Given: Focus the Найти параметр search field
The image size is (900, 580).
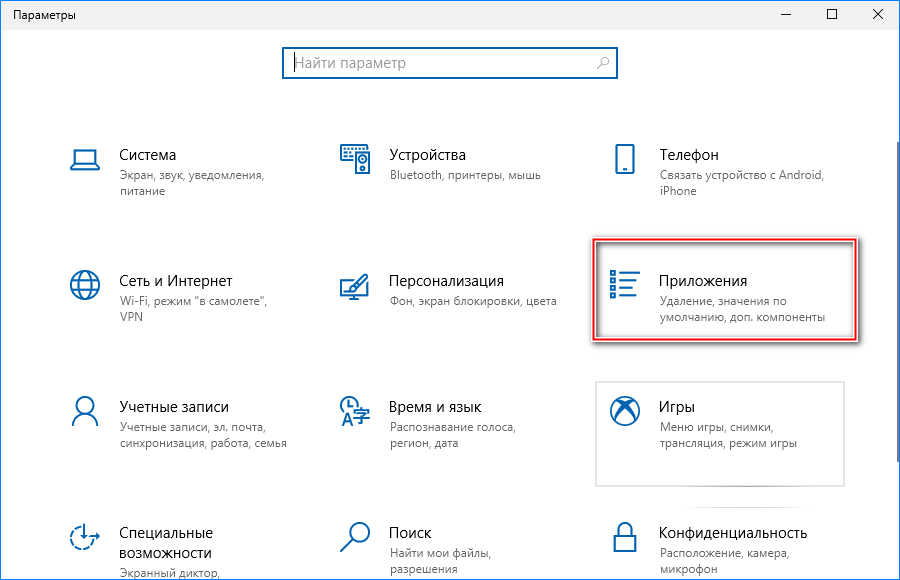Looking at the screenshot, I should [440, 63].
